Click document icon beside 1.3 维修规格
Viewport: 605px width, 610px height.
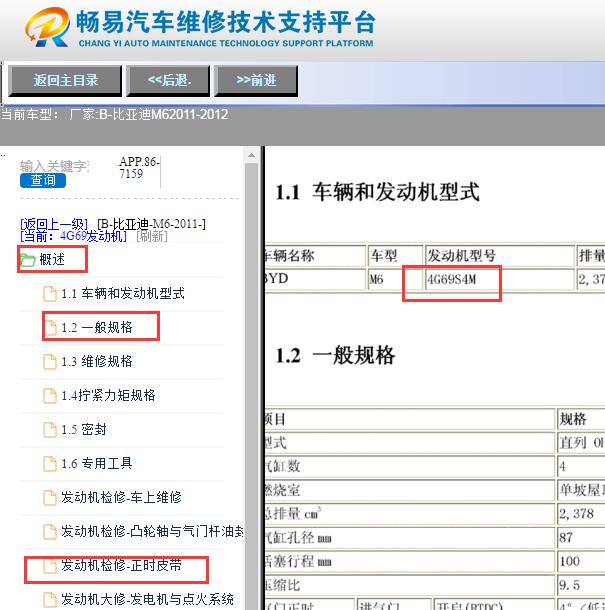pyautogui.click(x=49, y=361)
